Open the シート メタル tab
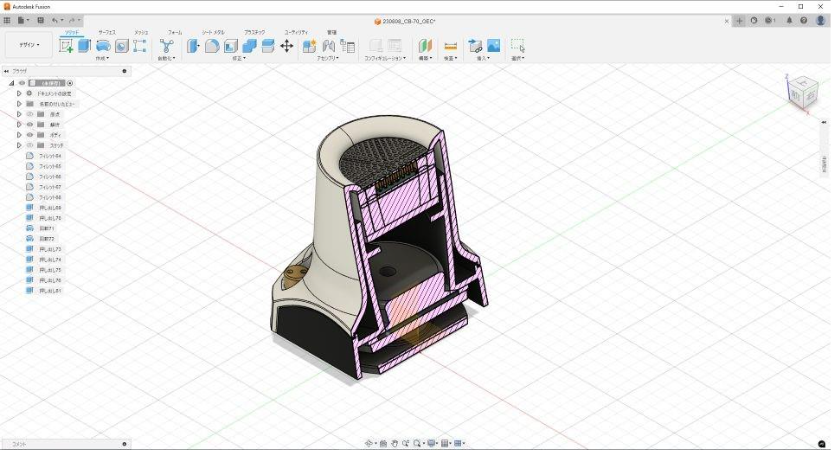This screenshot has width=831, height=450. point(213,32)
